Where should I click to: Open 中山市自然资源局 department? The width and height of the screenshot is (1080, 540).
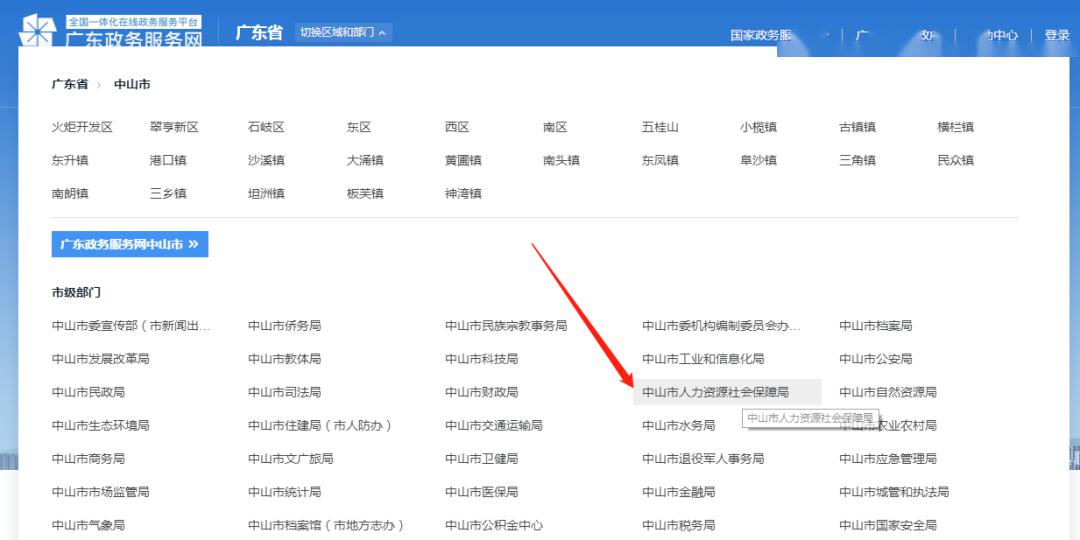point(888,393)
